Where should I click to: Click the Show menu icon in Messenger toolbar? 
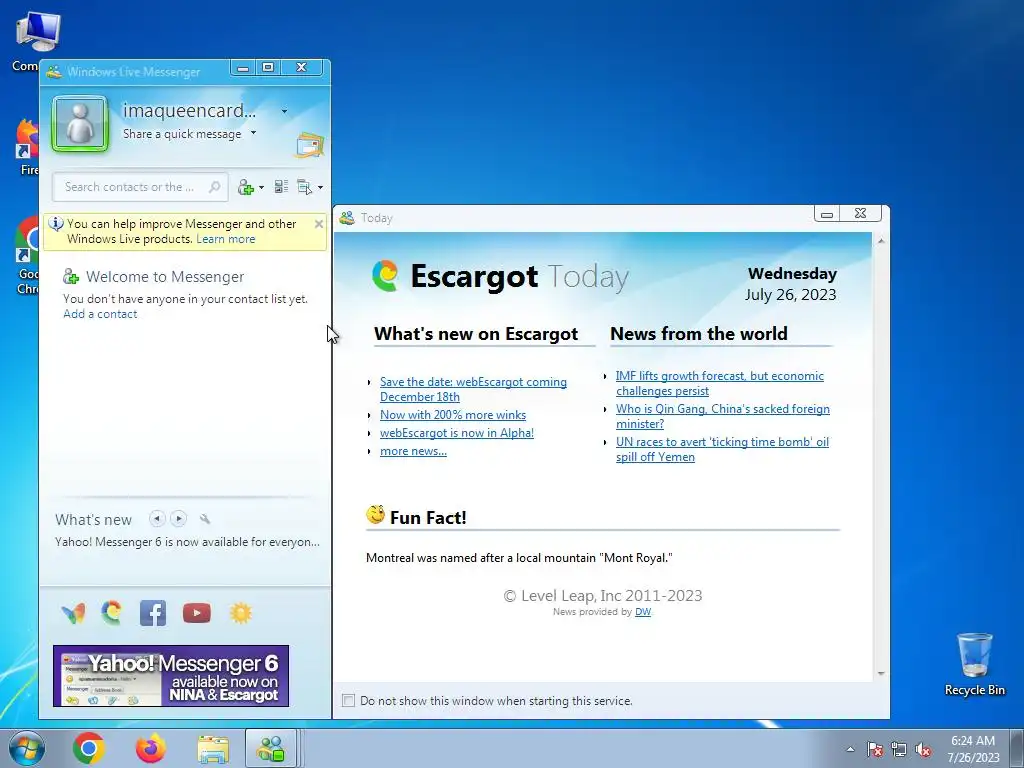(304, 187)
